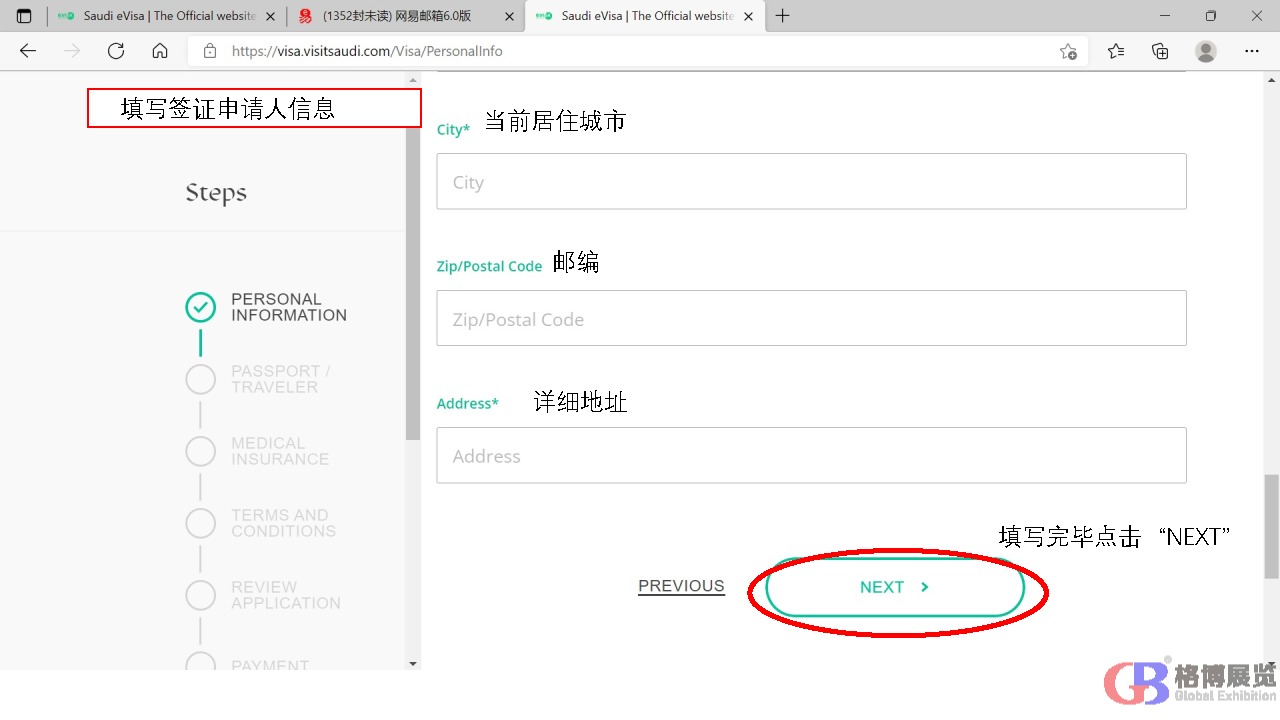Open a new browser tab

point(783,16)
